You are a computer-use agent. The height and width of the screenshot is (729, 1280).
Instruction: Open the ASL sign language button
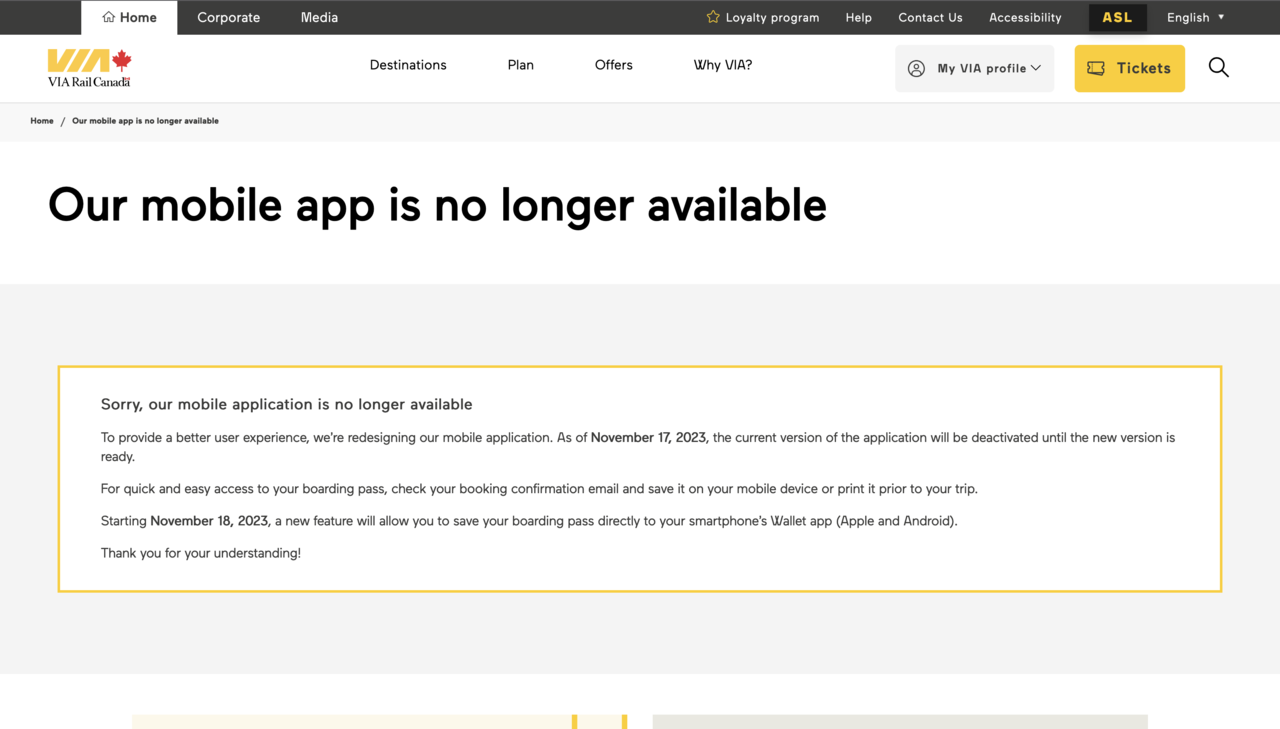click(x=1118, y=17)
